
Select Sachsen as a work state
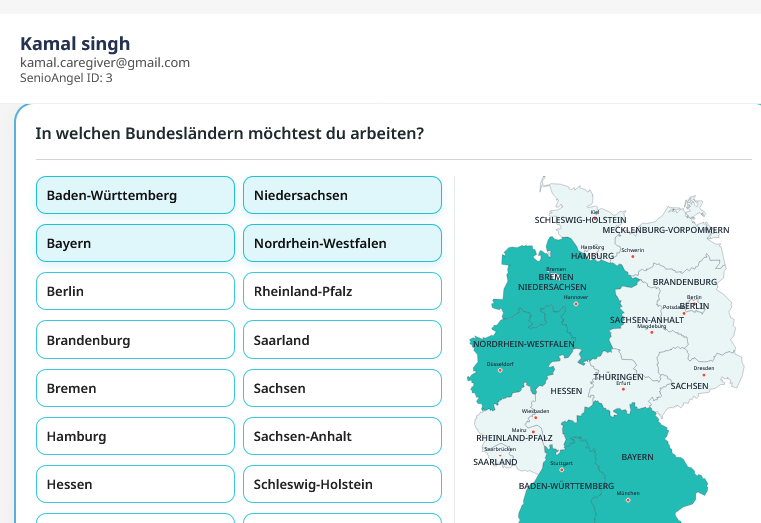click(342, 388)
